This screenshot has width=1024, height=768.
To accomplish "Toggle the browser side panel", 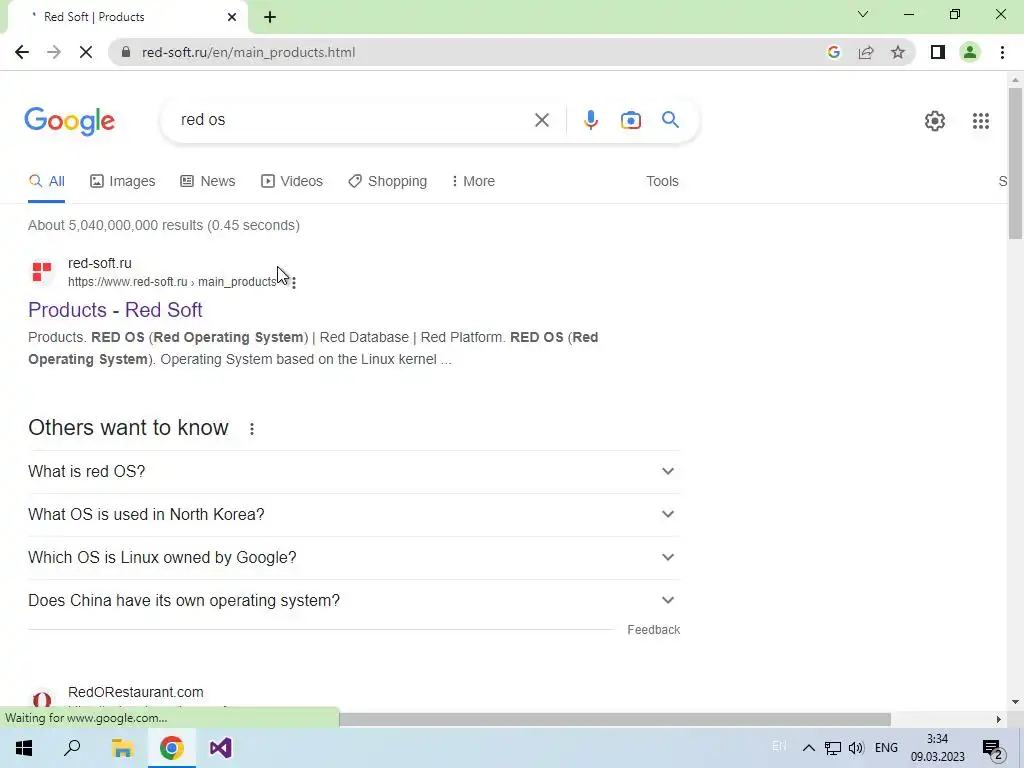I will (x=938, y=52).
